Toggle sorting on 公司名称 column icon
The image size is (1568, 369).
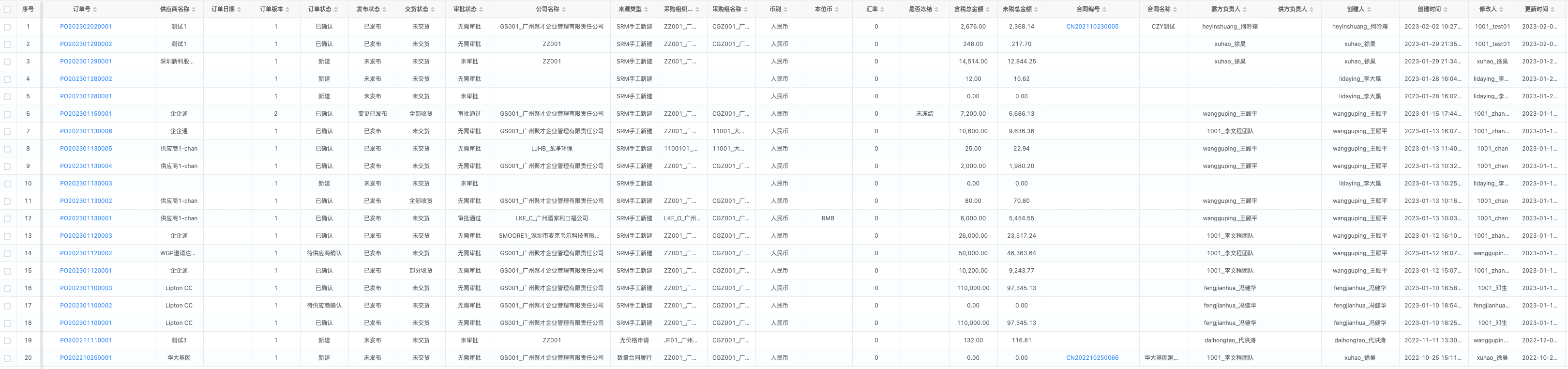click(564, 9)
